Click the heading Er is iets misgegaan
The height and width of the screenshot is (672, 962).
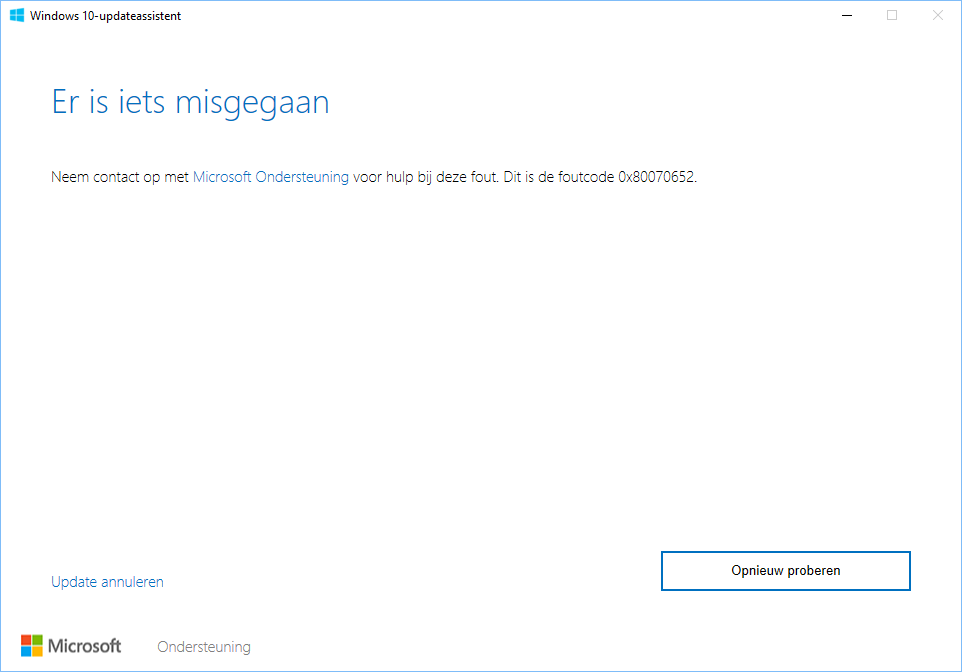tap(190, 102)
